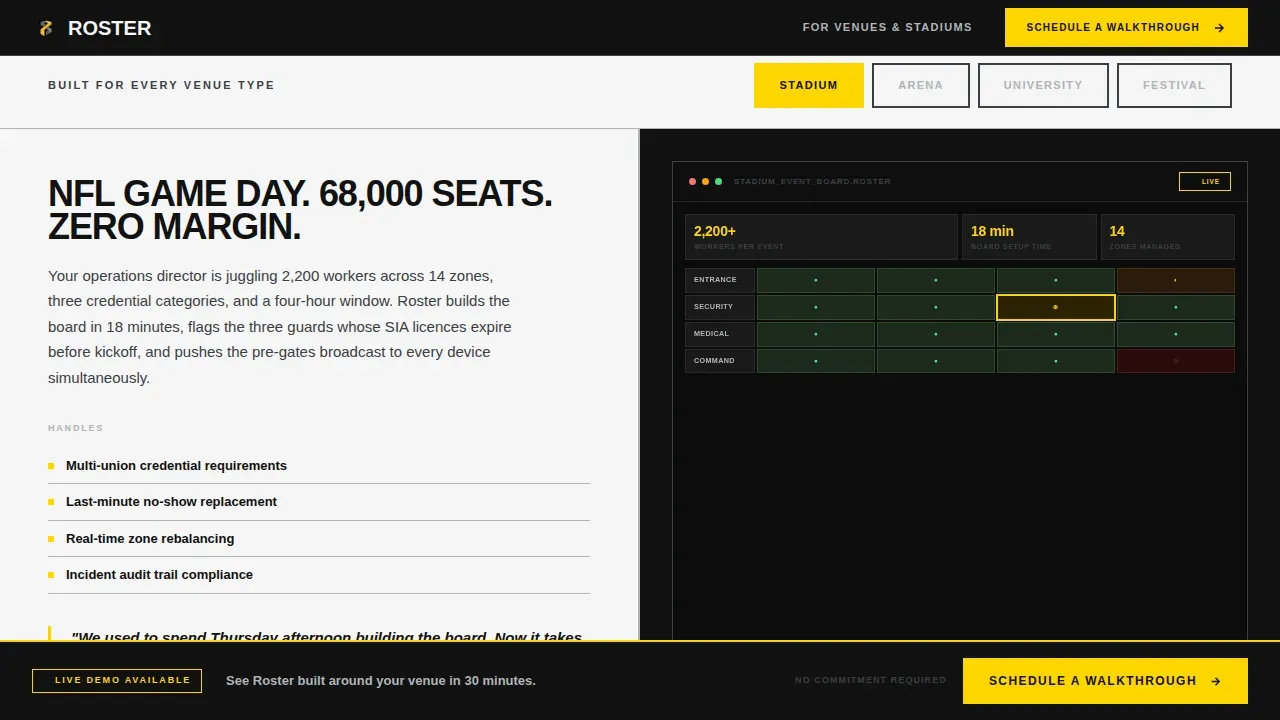Click red alert cell in Command row

coord(1176,361)
